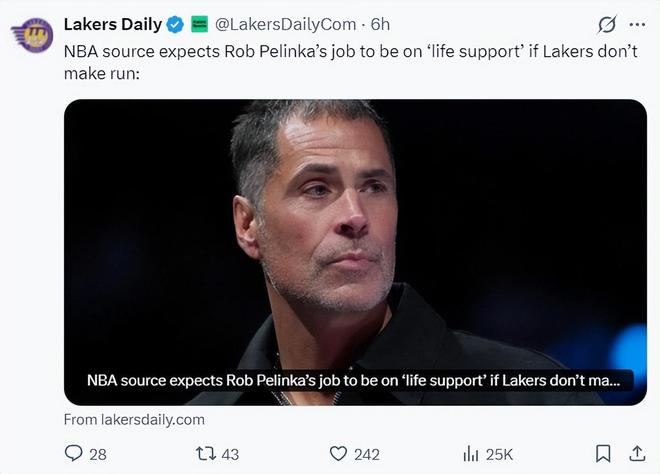The width and height of the screenshot is (660, 474).
Task: Expand the three-dot More options menu
Action: tap(636, 24)
